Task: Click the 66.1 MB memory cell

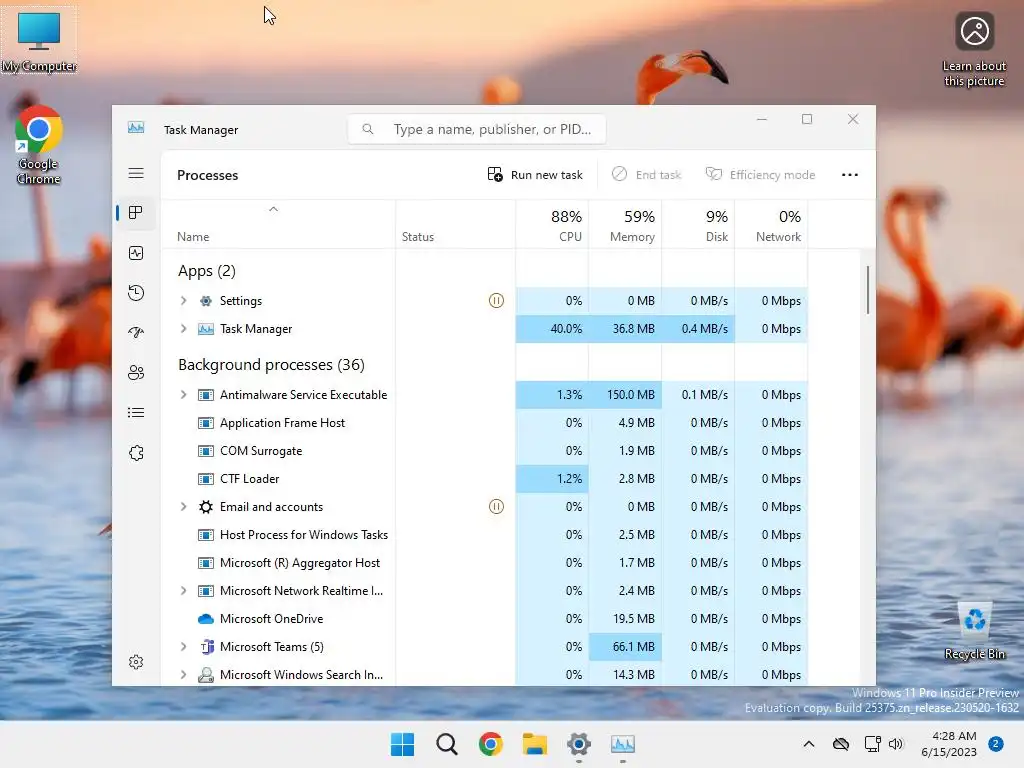Action: coord(625,647)
